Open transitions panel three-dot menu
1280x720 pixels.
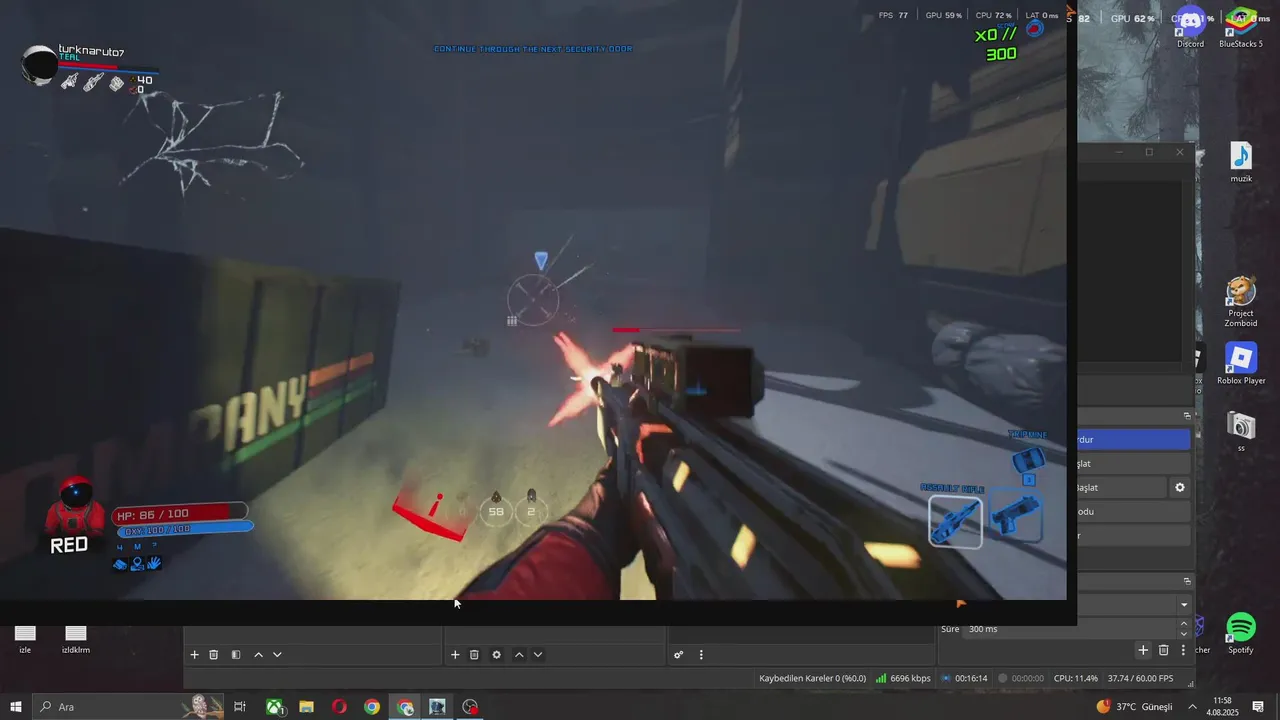pos(1183,650)
